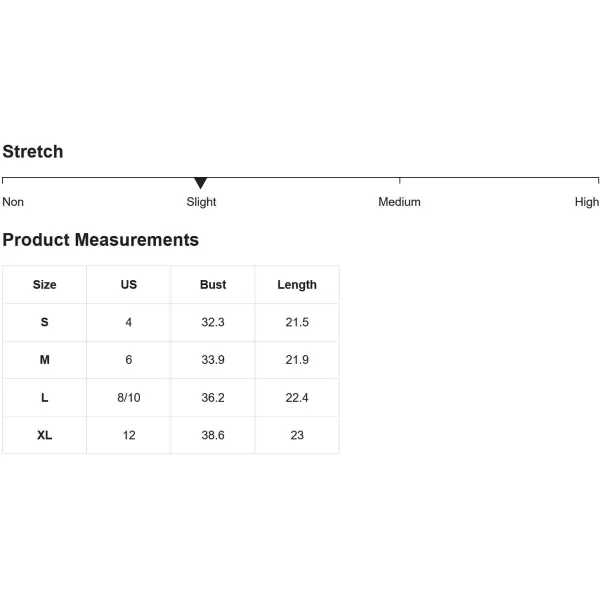Click the 21.9 length value cell
The image size is (600, 600).
(x=297, y=360)
